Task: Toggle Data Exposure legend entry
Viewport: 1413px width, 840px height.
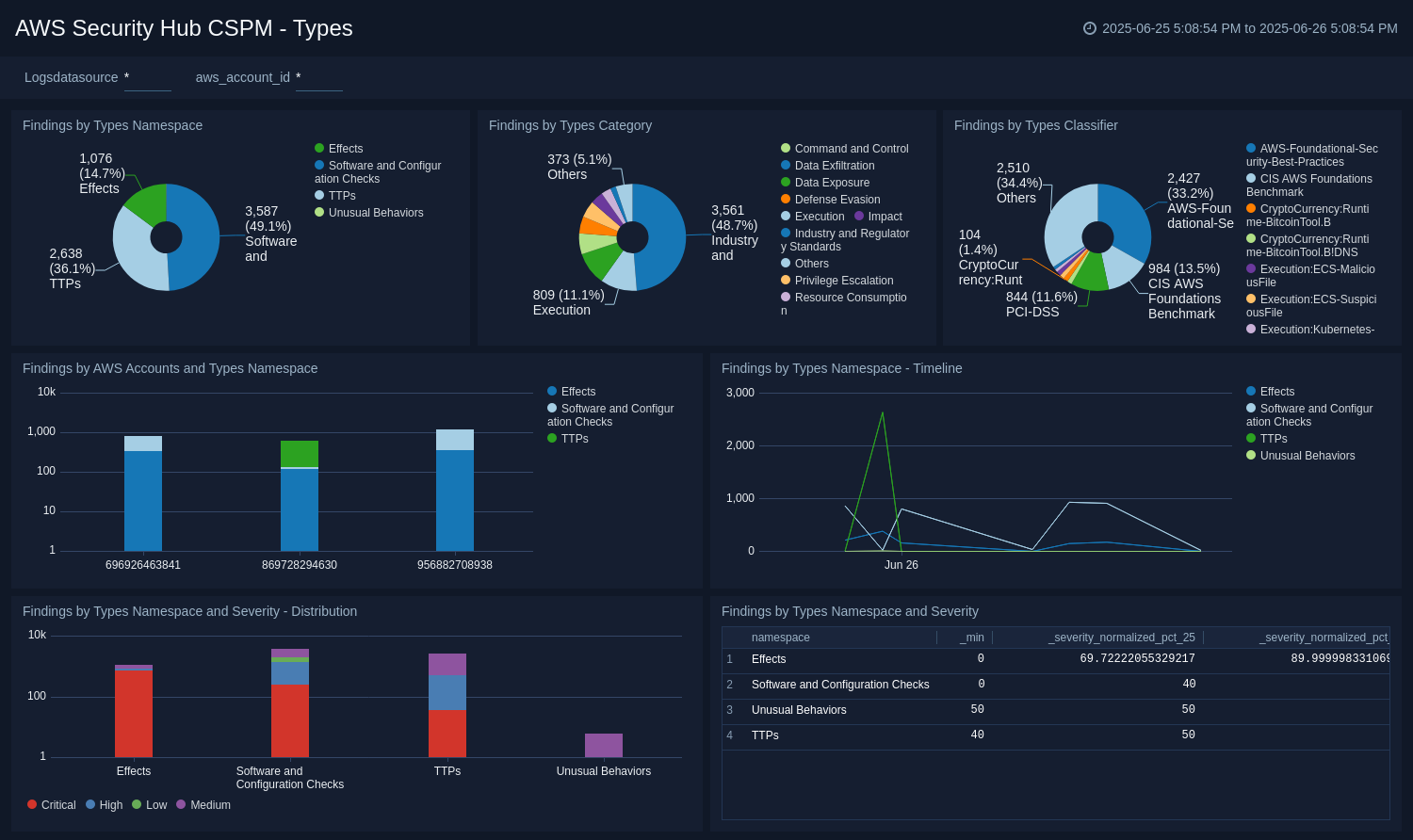Action: pos(825,183)
